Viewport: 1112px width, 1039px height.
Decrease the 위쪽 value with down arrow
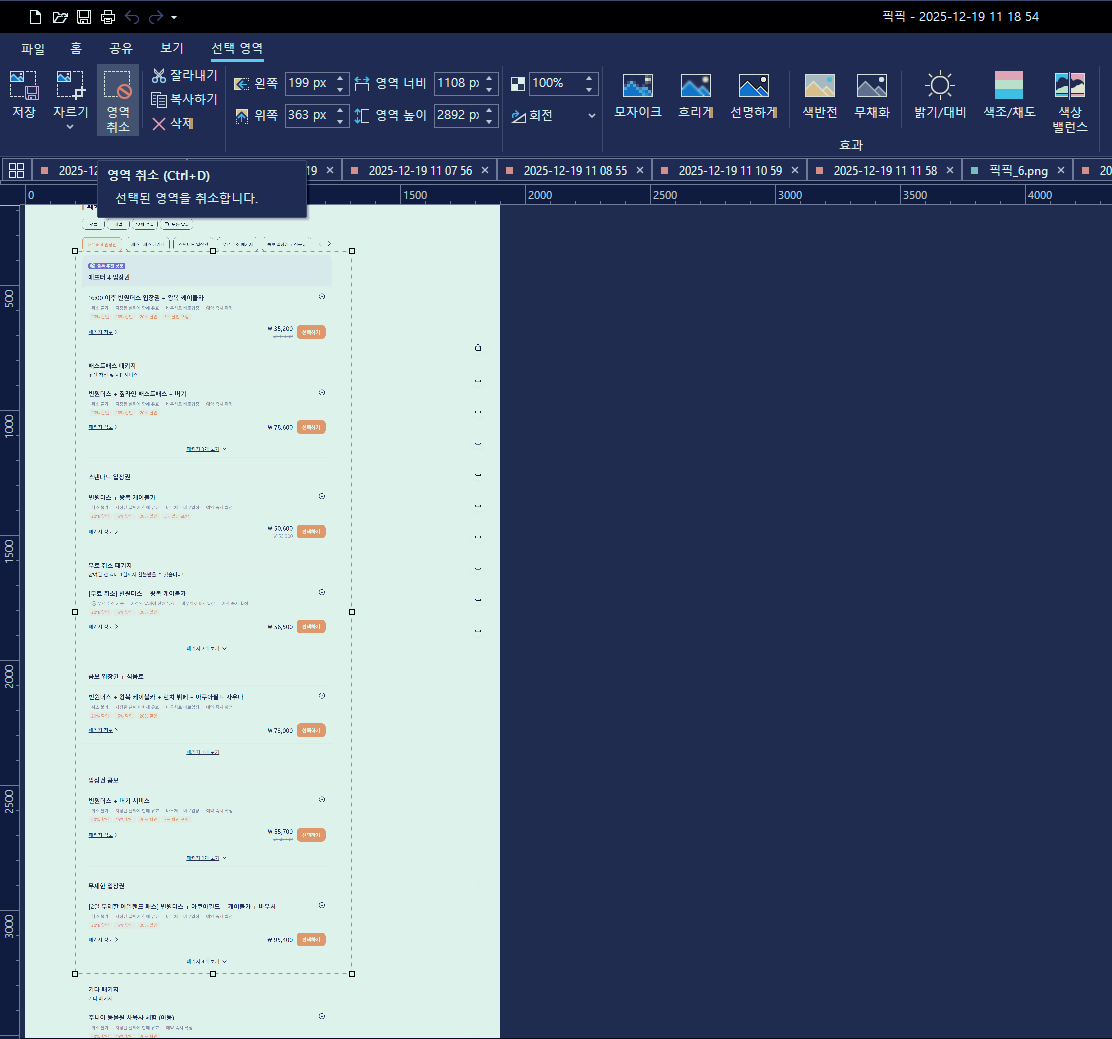pyautogui.click(x=340, y=121)
